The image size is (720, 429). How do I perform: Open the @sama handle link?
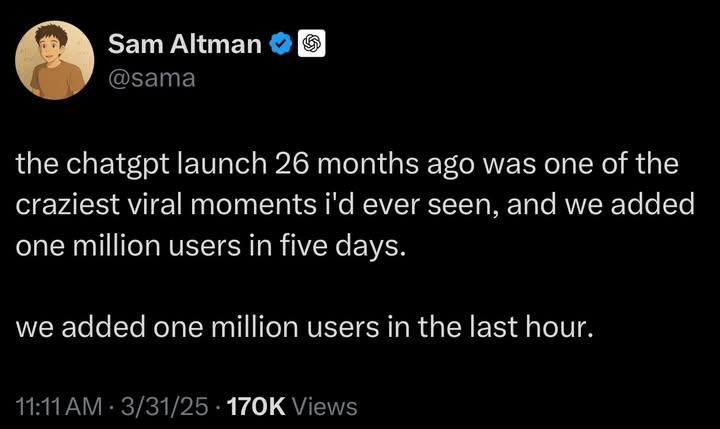point(148,77)
